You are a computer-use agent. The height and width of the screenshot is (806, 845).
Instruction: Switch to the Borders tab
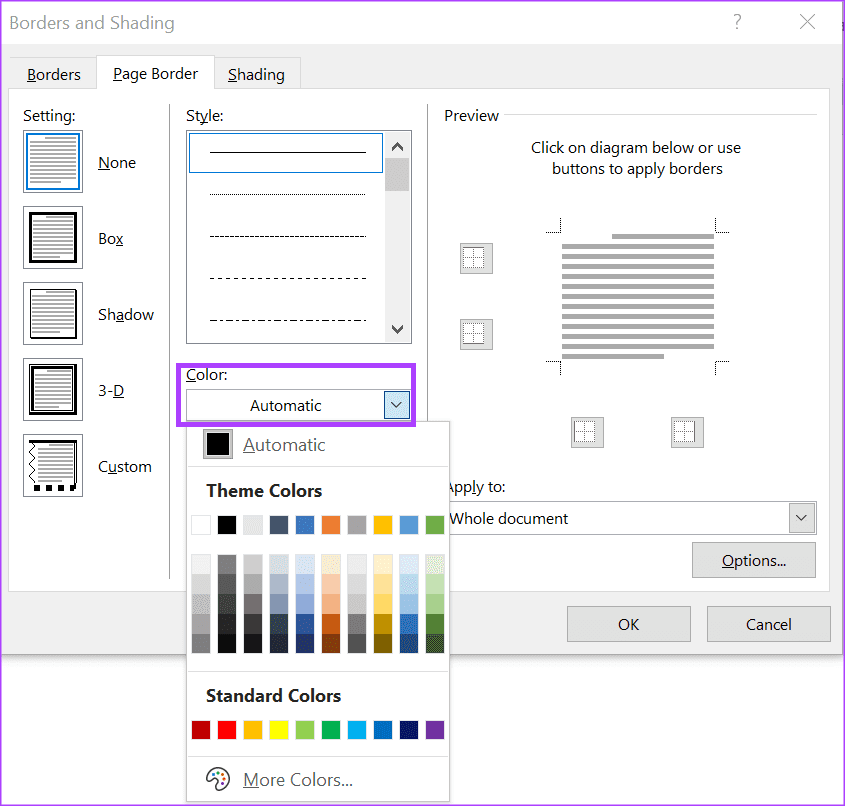pos(54,75)
